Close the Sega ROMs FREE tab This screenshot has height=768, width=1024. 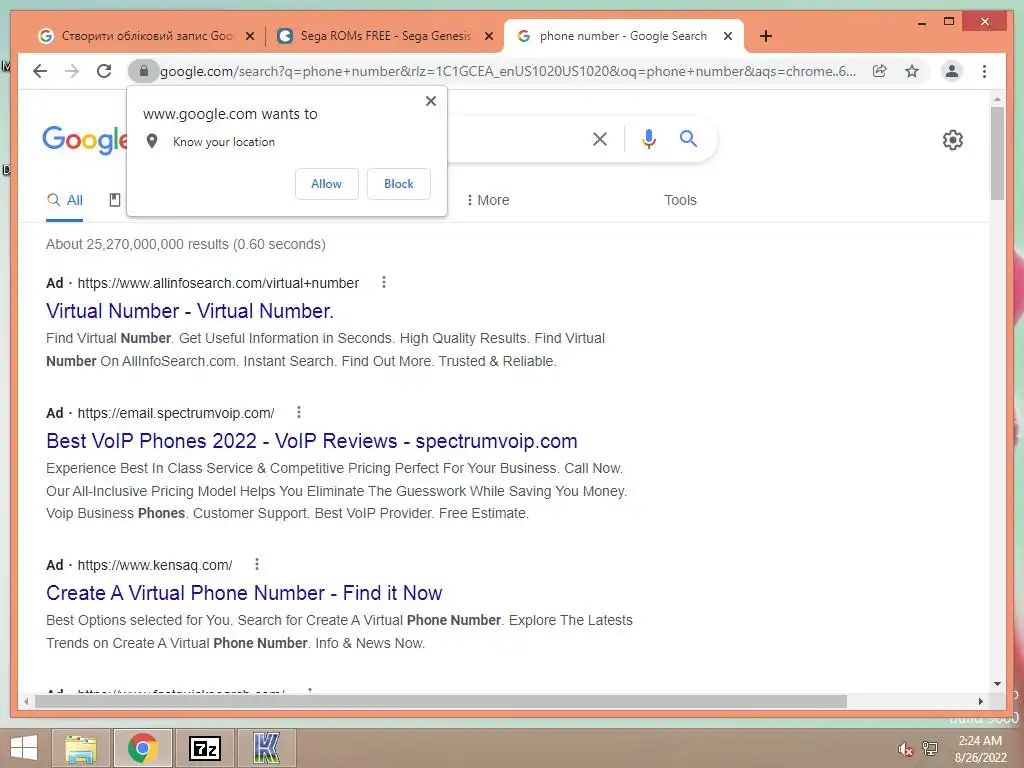pyautogui.click(x=488, y=36)
